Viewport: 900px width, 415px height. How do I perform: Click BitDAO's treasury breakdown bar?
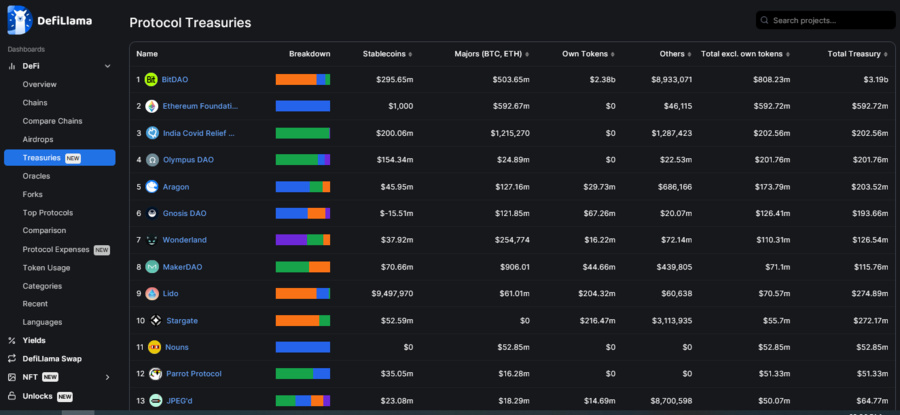[302, 80]
